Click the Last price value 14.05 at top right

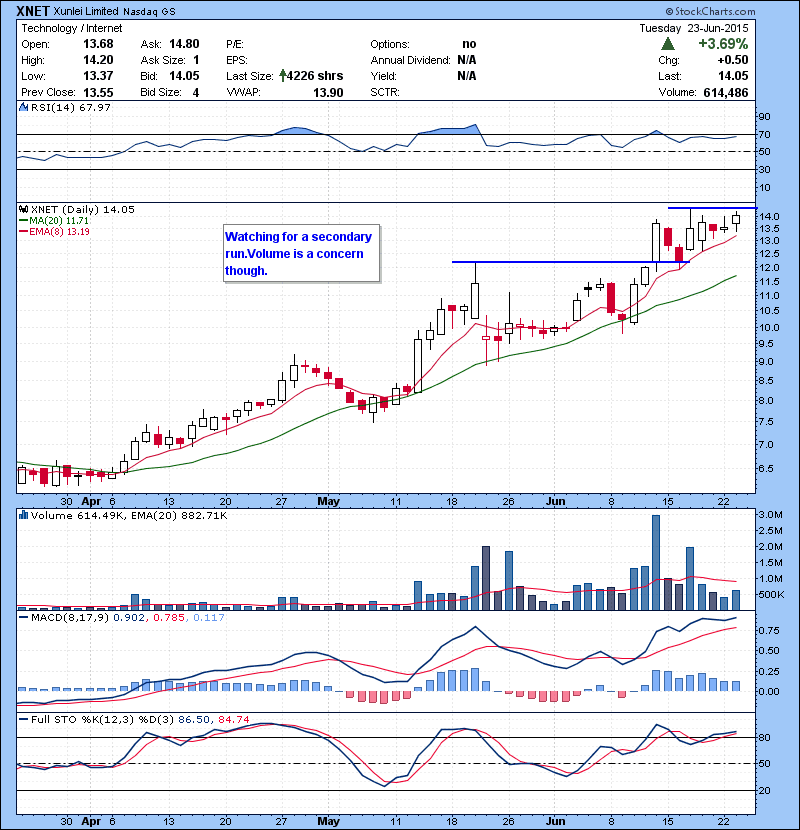[x=733, y=76]
